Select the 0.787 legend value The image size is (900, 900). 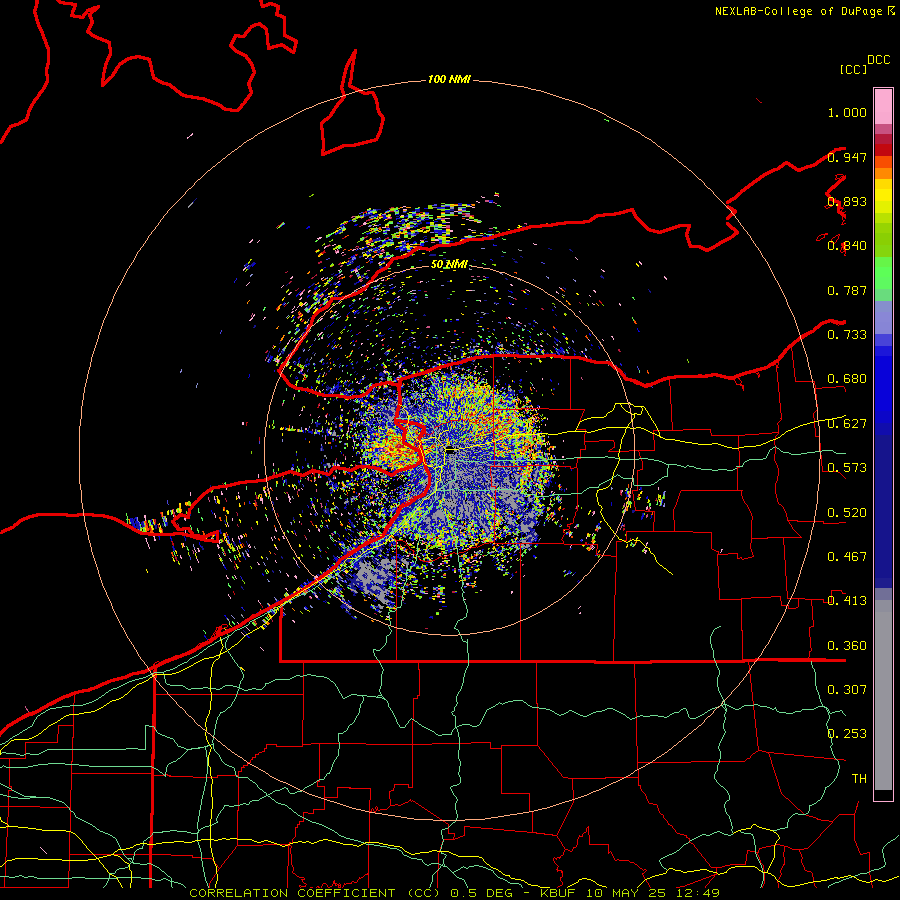pos(847,290)
